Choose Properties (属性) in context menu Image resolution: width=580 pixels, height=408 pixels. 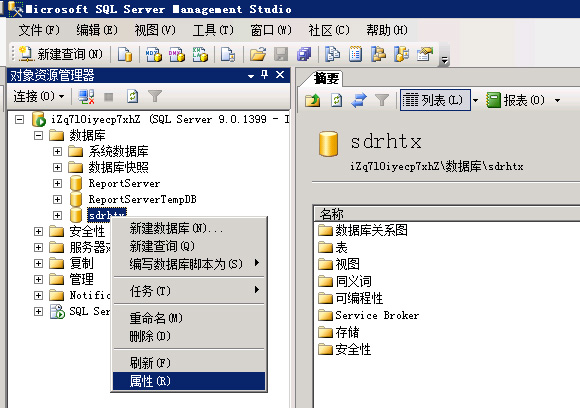[189, 381]
